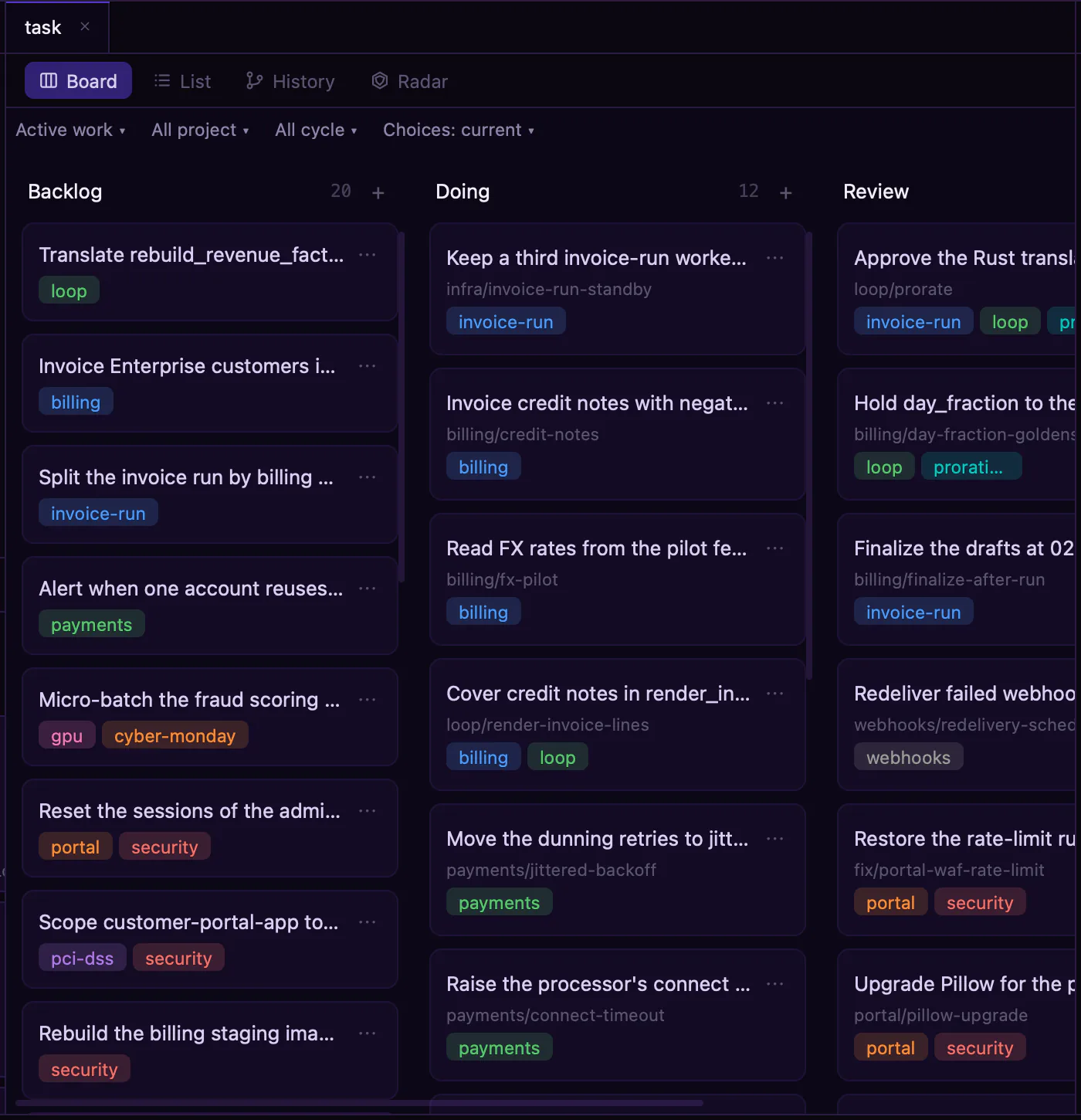
Task: Click the infra/invoice-run-standby branch name
Action: click(549, 289)
